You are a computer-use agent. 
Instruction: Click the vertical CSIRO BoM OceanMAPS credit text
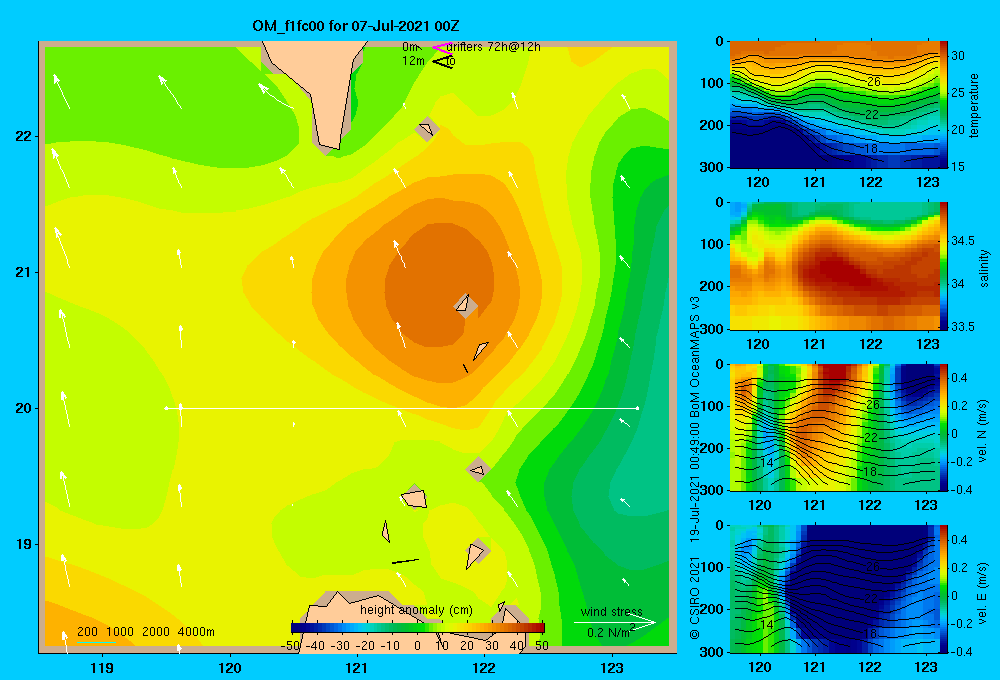[695, 467]
